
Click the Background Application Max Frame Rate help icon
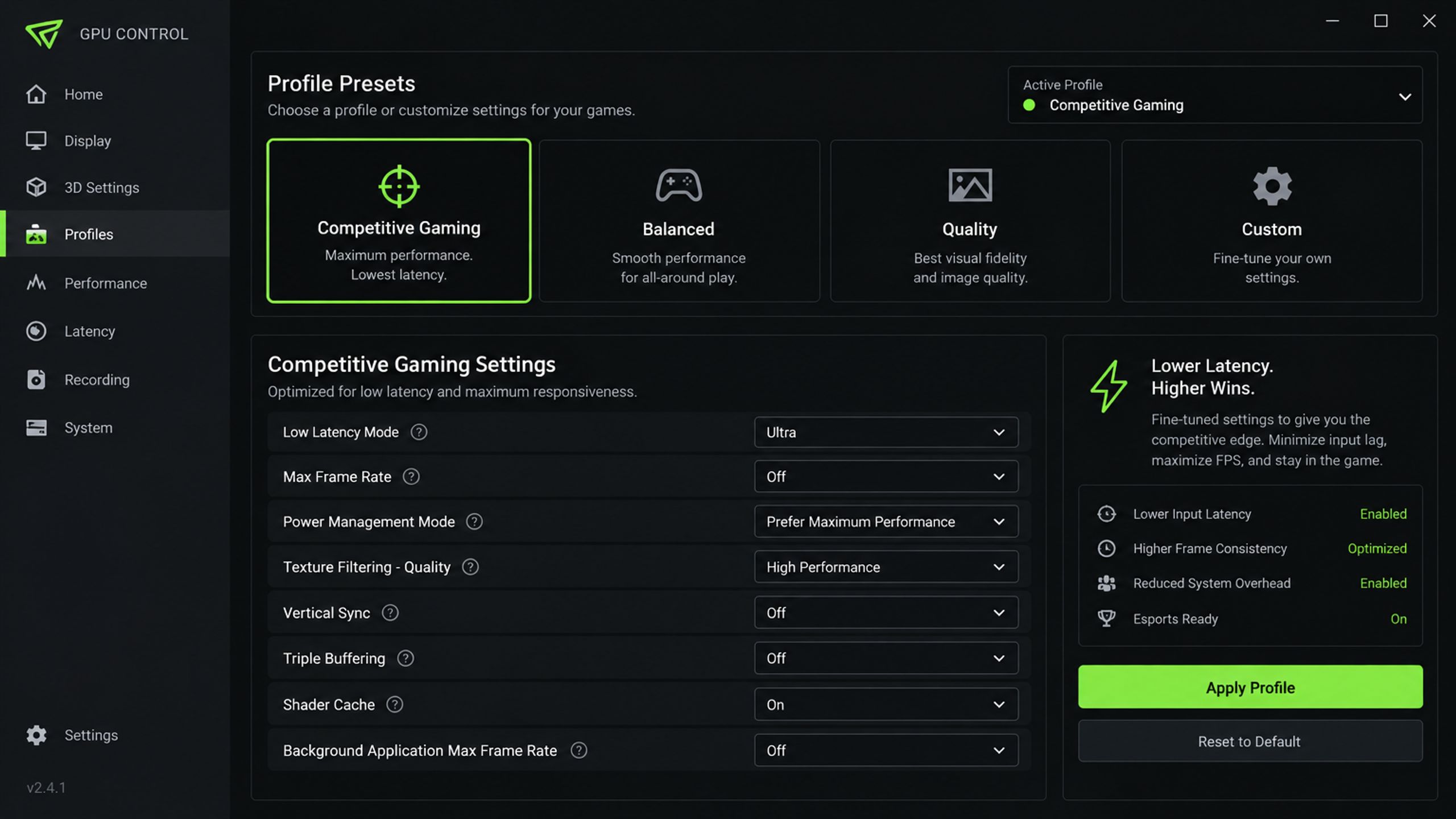pos(579,750)
